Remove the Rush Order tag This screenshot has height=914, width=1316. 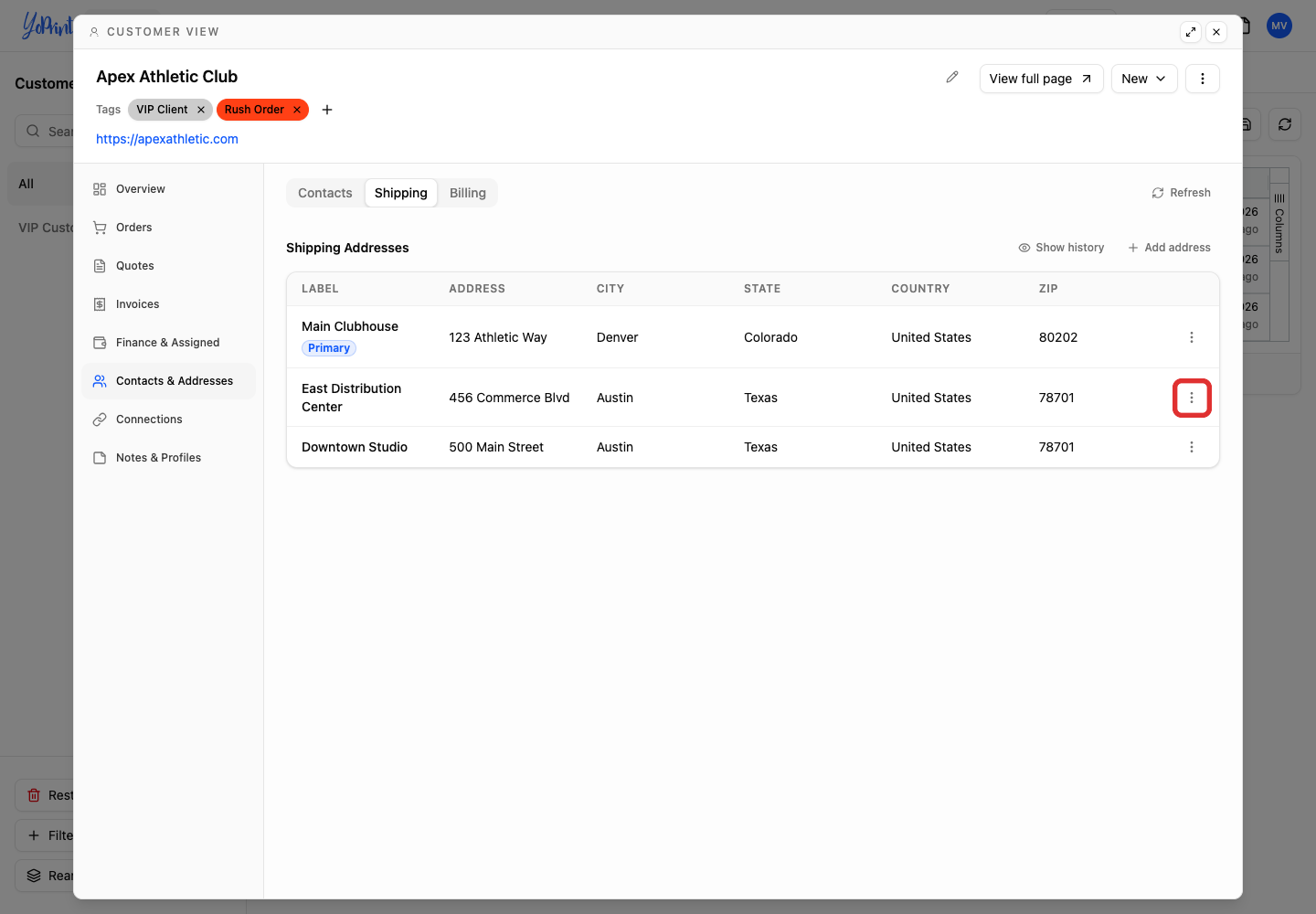click(297, 110)
